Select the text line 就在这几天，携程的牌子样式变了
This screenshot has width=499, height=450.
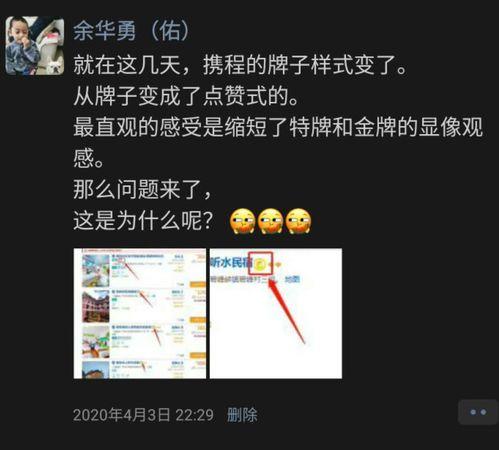[x=240, y=65]
